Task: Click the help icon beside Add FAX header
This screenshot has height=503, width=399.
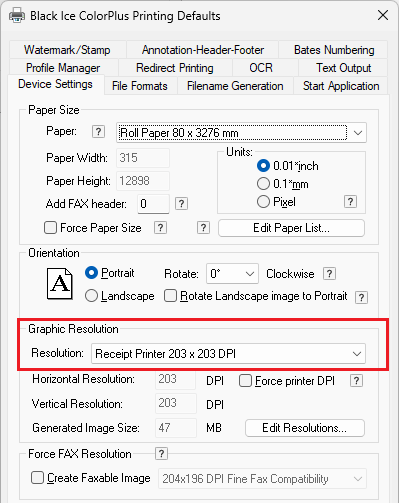Action: [x=181, y=203]
